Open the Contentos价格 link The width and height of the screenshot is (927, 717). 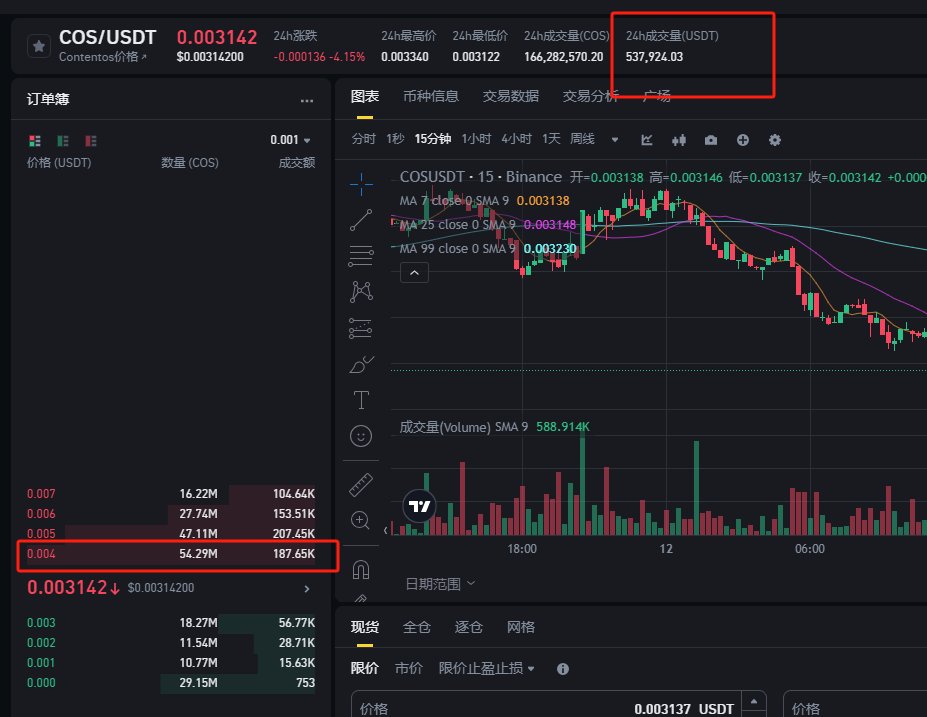[102, 57]
